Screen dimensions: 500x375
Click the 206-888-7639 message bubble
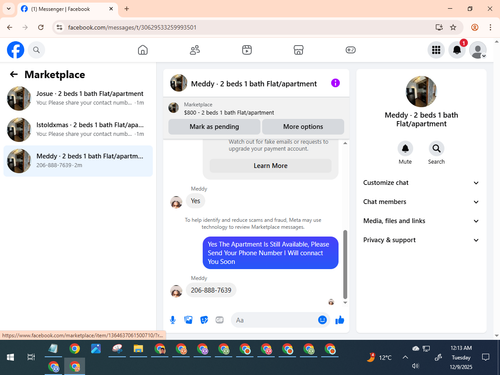pyautogui.click(x=211, y=290)
